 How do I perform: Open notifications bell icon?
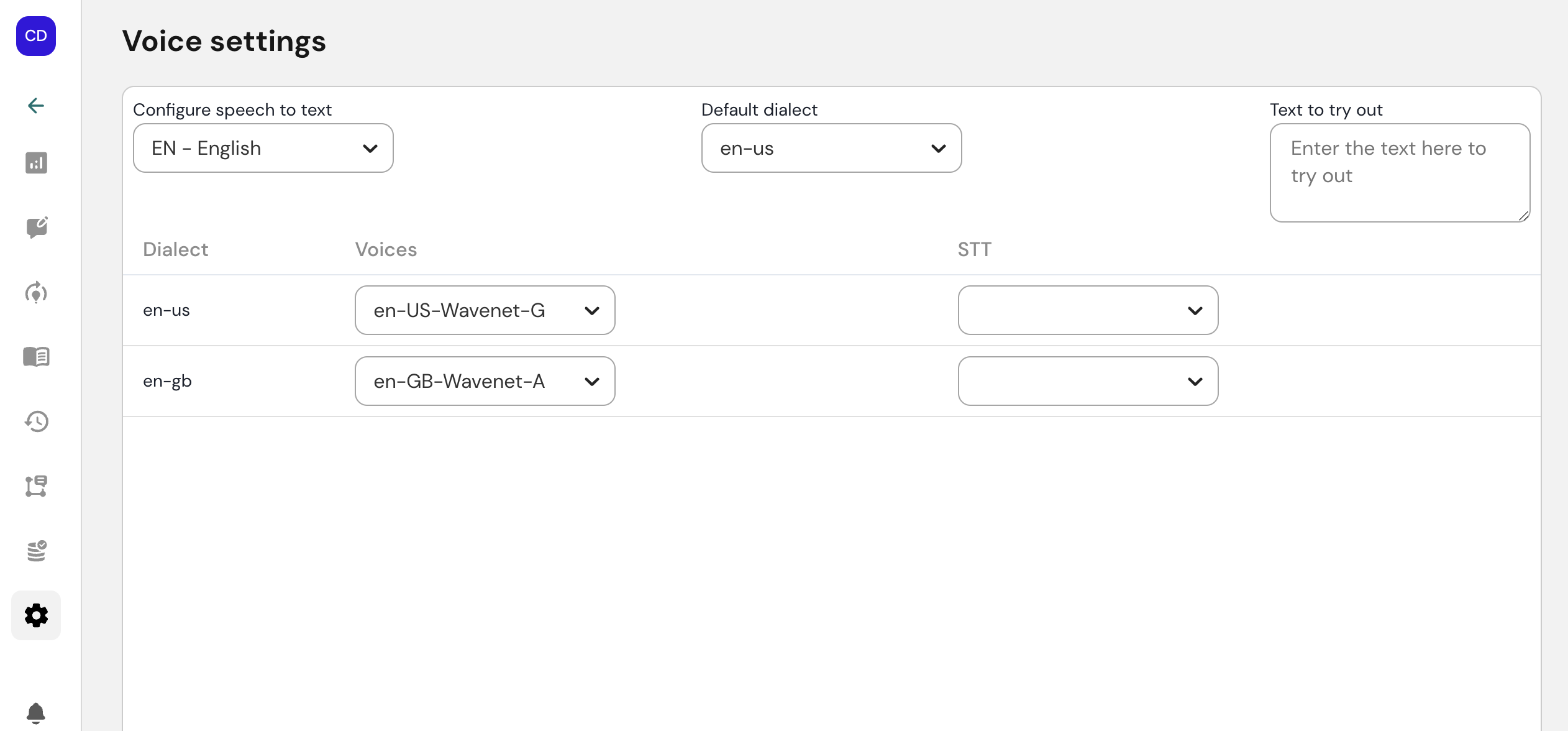pyautogui.click(x=36, y=712)
